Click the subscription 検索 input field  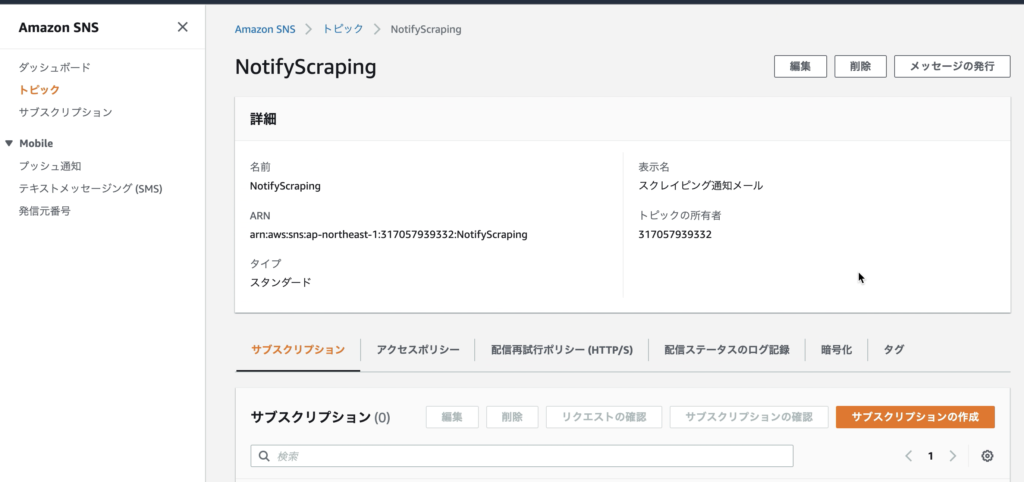[522, 456]
